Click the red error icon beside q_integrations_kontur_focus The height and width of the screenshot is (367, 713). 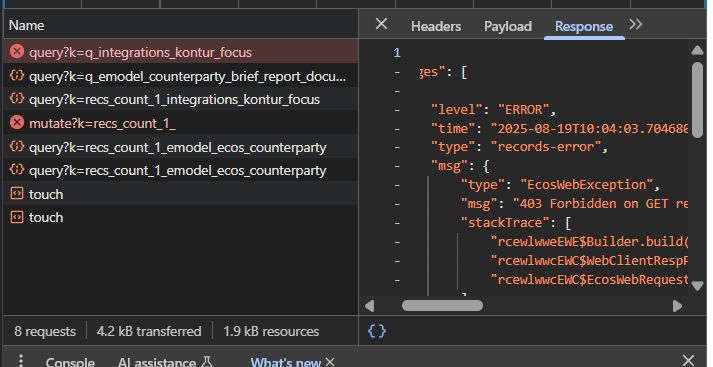(17, 51)
